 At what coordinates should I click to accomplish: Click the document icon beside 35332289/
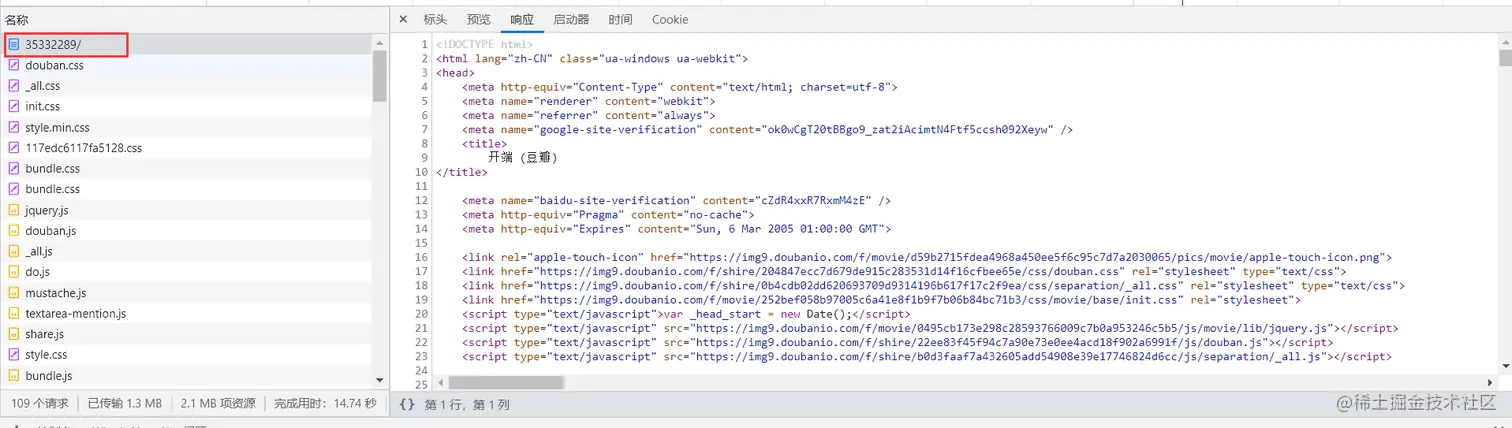click(14, 45)
